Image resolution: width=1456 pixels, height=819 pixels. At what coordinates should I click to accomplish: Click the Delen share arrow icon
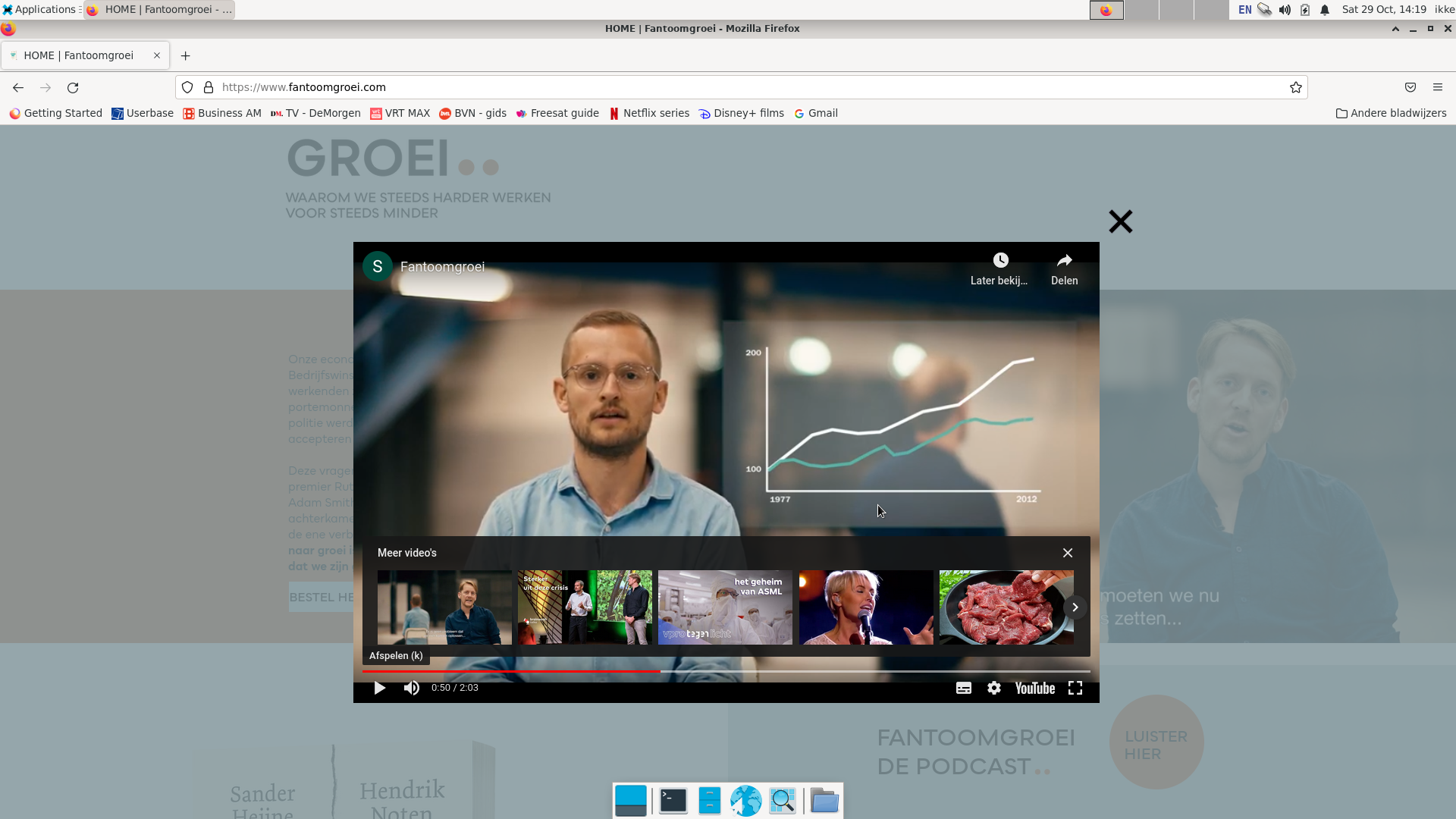coord(1064,261)
